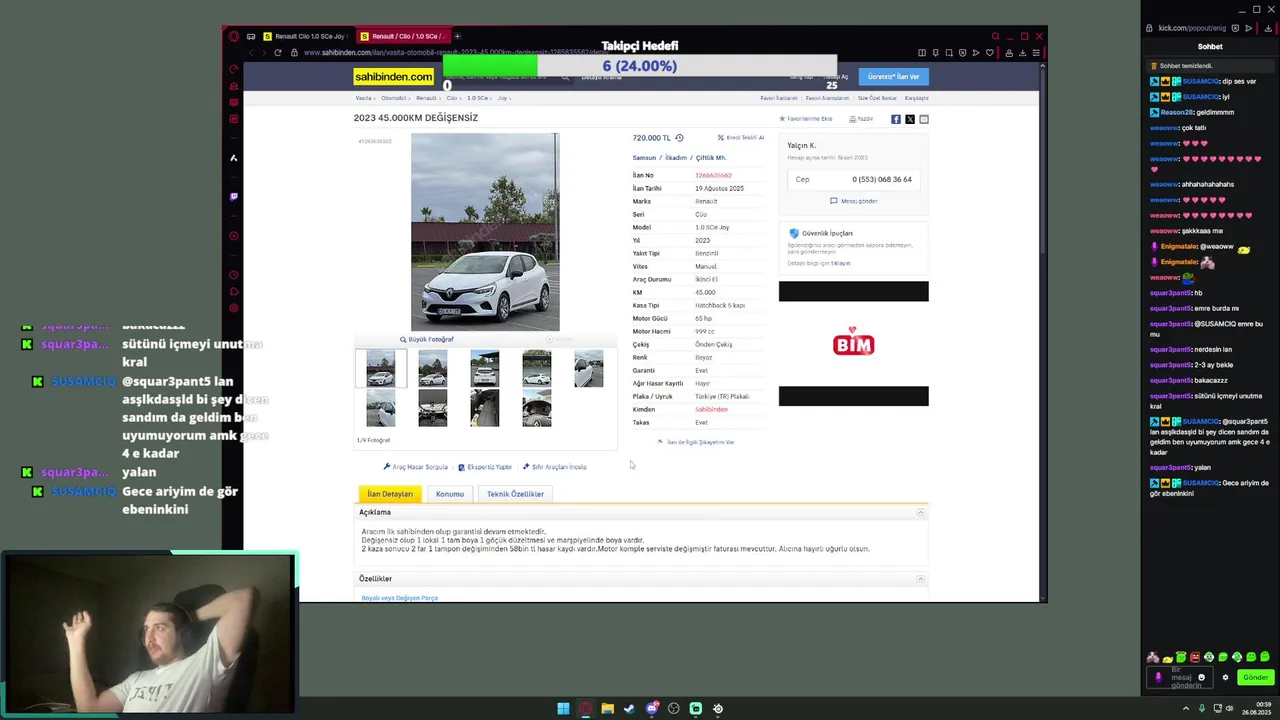Click the red İlan No number
Image resolution: width=1280 pixels, height=720 pixels.
point(713,175)
